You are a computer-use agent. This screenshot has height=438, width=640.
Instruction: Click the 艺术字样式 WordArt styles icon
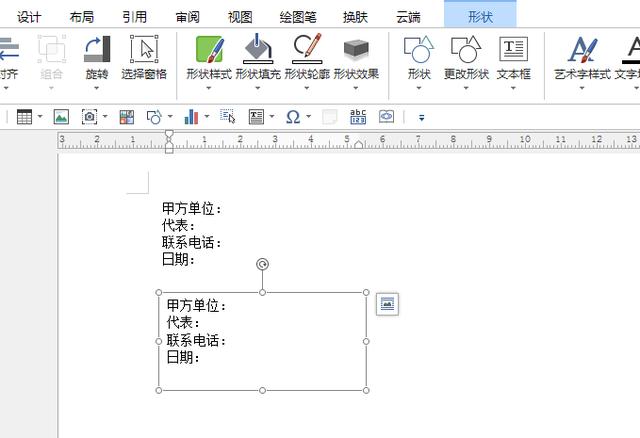click(582, 49)
